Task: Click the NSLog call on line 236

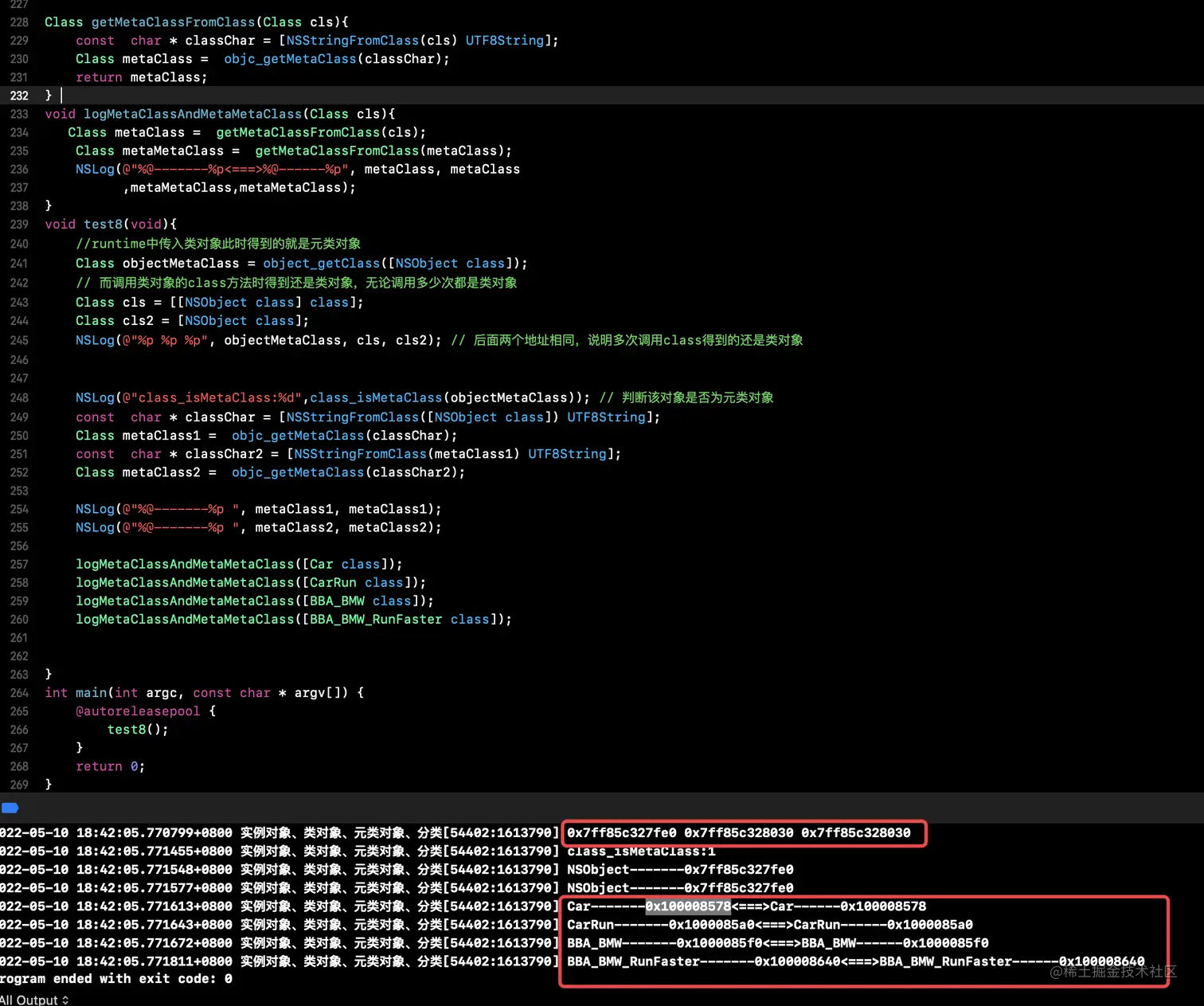Action: tap(96, 169)
